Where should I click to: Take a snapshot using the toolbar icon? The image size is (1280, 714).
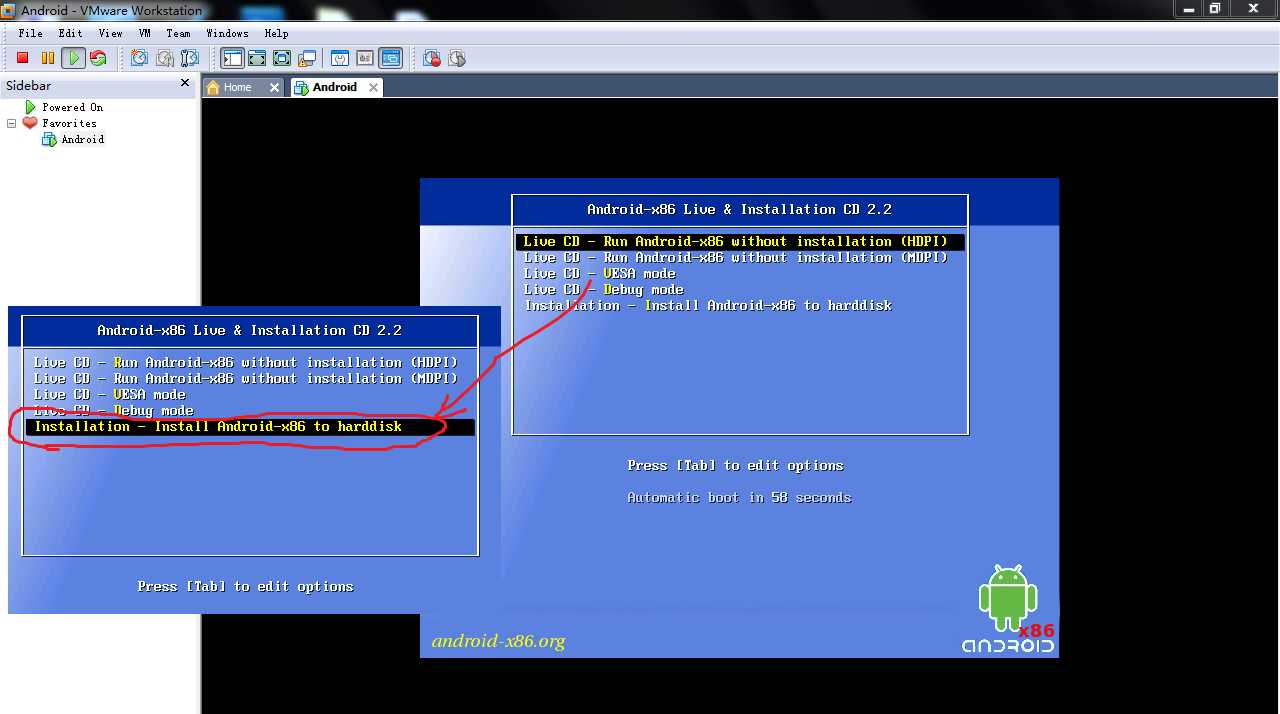[x=140, y=58]
